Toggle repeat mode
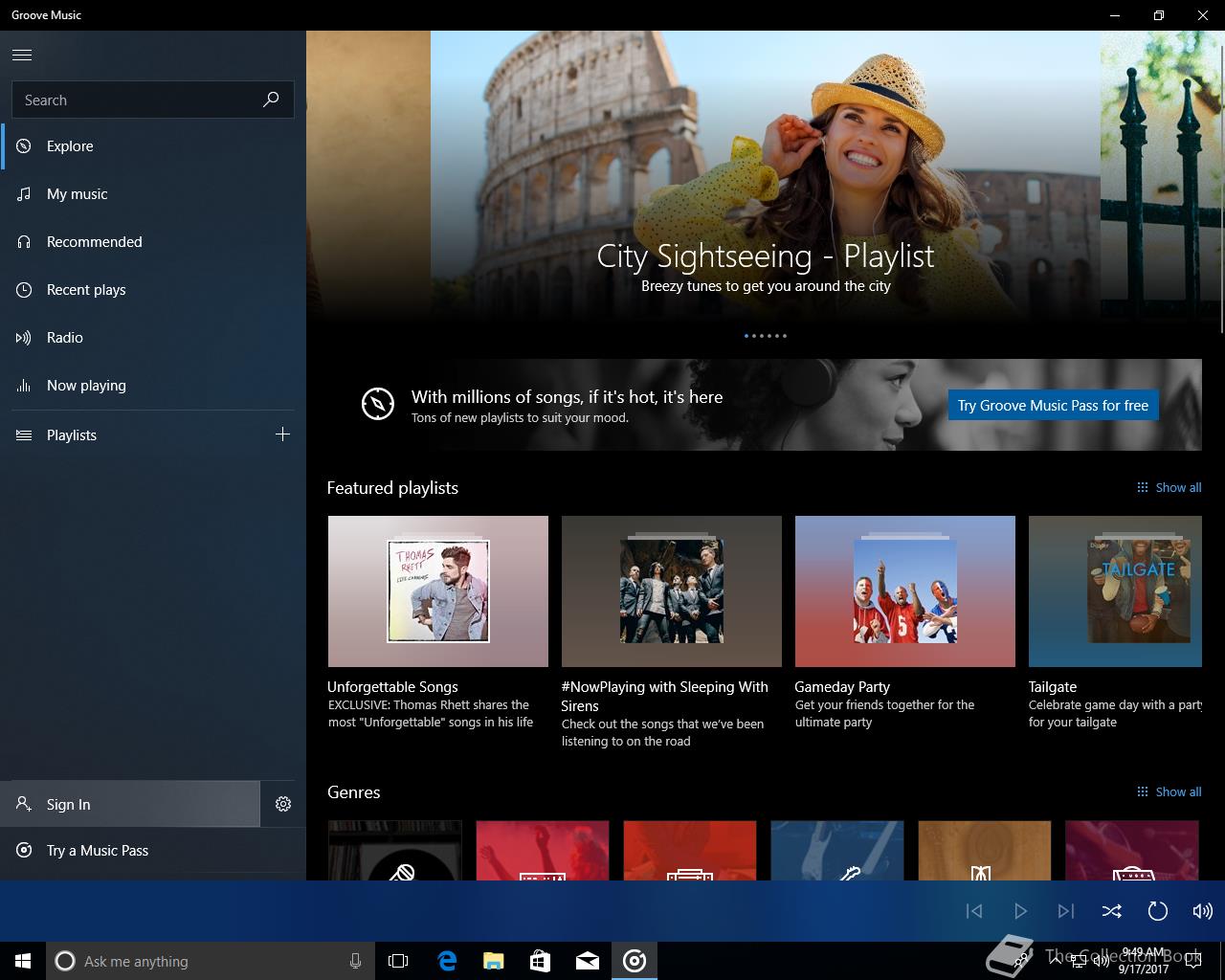The width and height of the screenshot is (1225, 980). (1158, 911)
